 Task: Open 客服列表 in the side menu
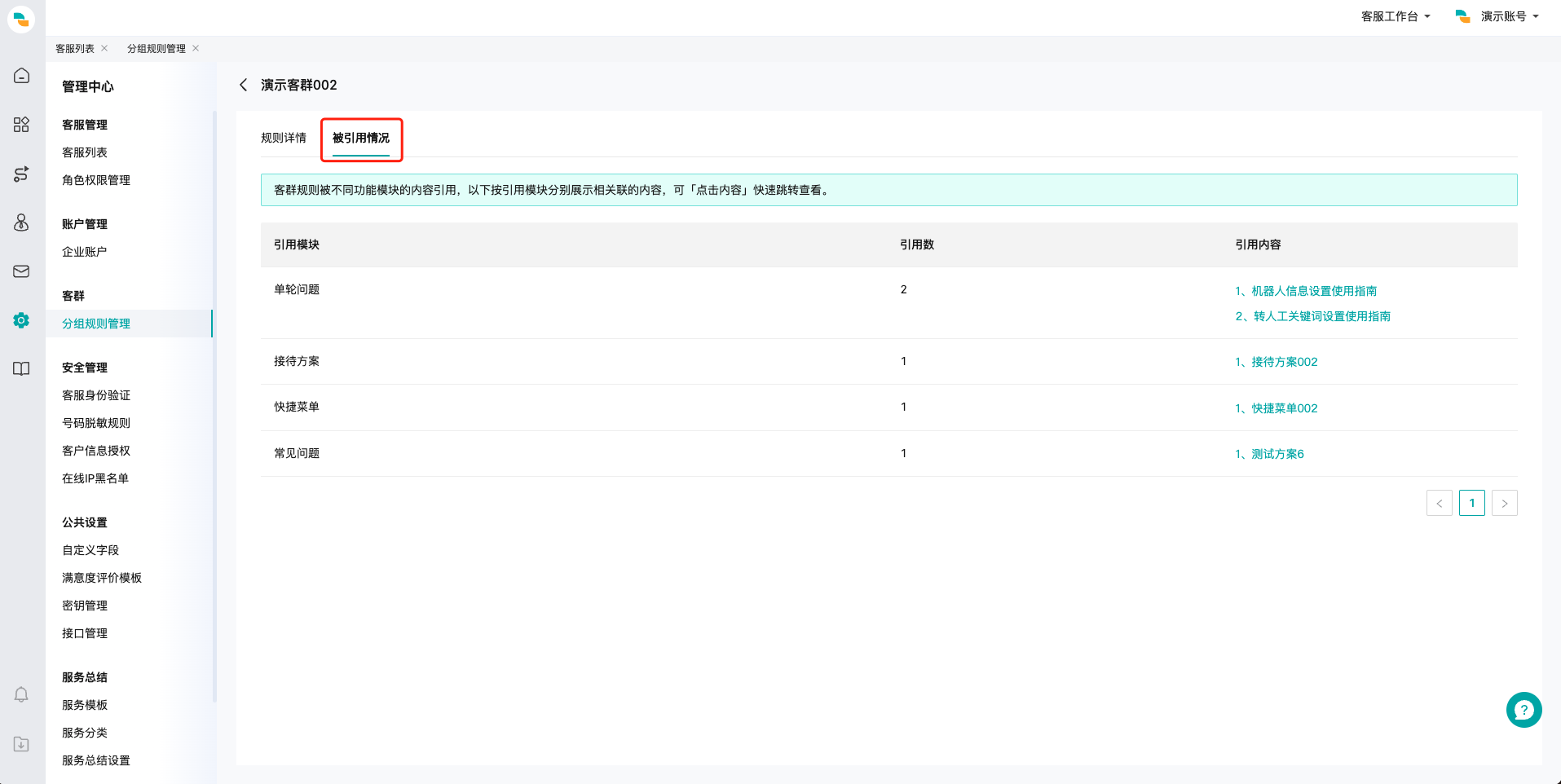(x=85, y=152)
